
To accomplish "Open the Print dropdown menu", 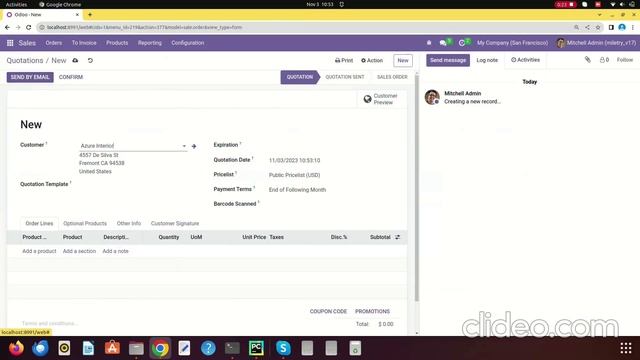I will [x=344, y=60].
